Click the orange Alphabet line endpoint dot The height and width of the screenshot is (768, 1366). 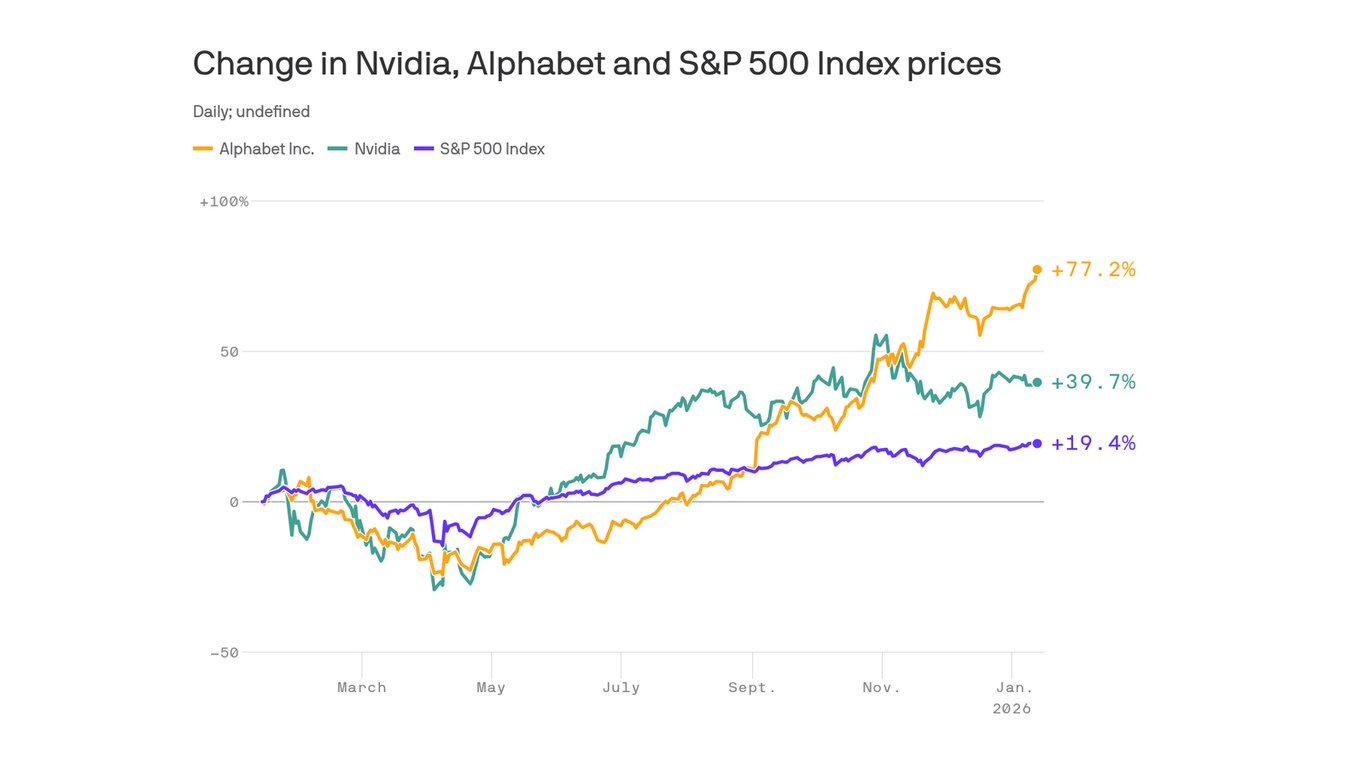click(1037, 270)
